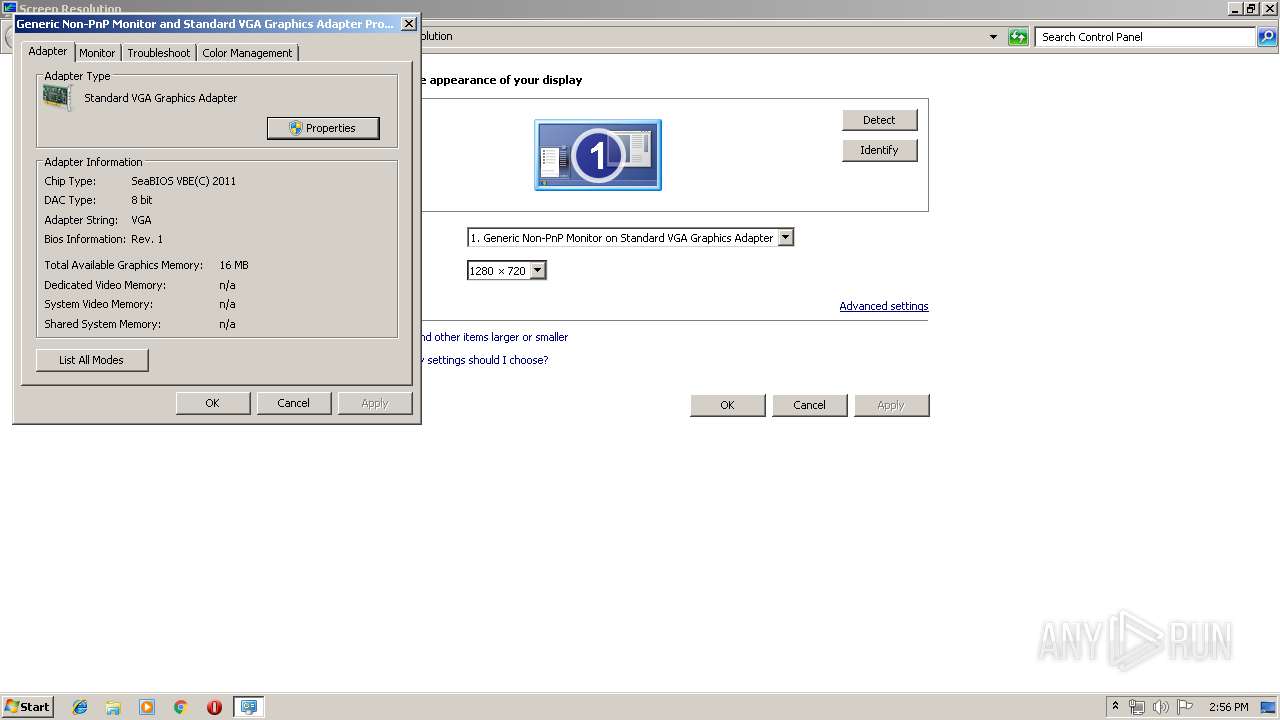Click the adapter card icon
The image size is (1280, 720).
tap(58, 97)
